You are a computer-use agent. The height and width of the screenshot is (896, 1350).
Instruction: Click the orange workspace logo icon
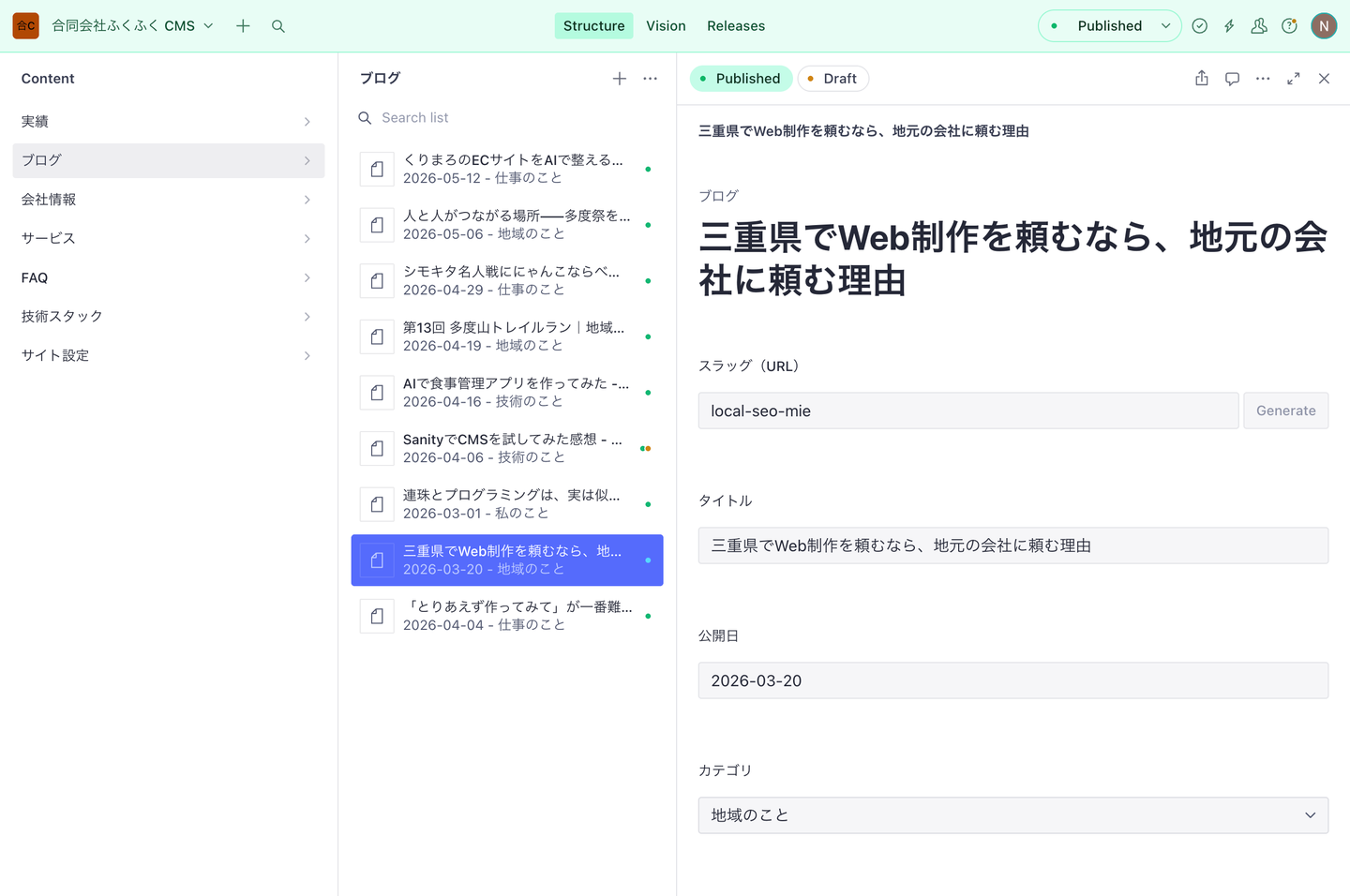tap(26, 26)
